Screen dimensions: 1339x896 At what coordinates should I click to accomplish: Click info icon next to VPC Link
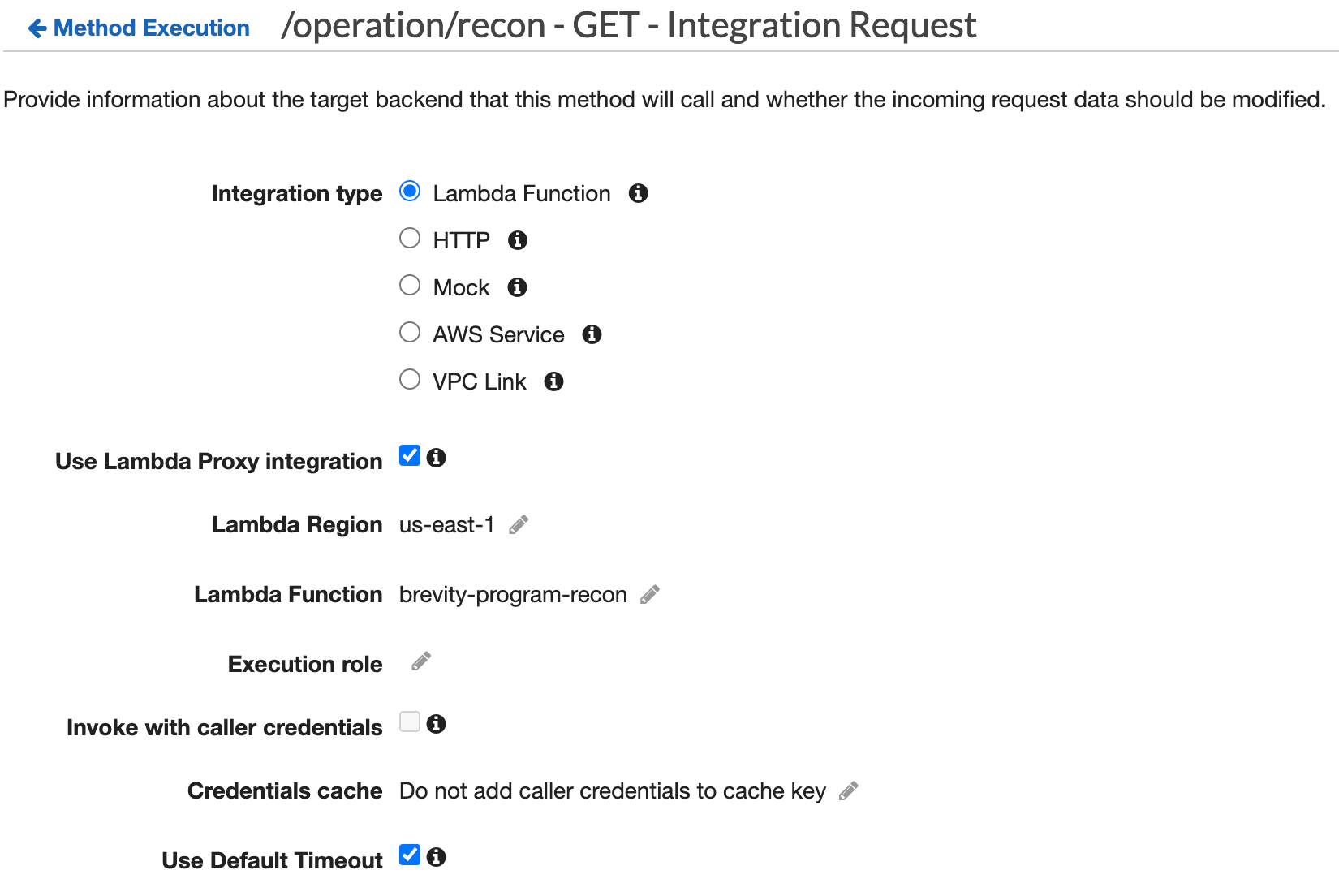[x=553, y=381]
